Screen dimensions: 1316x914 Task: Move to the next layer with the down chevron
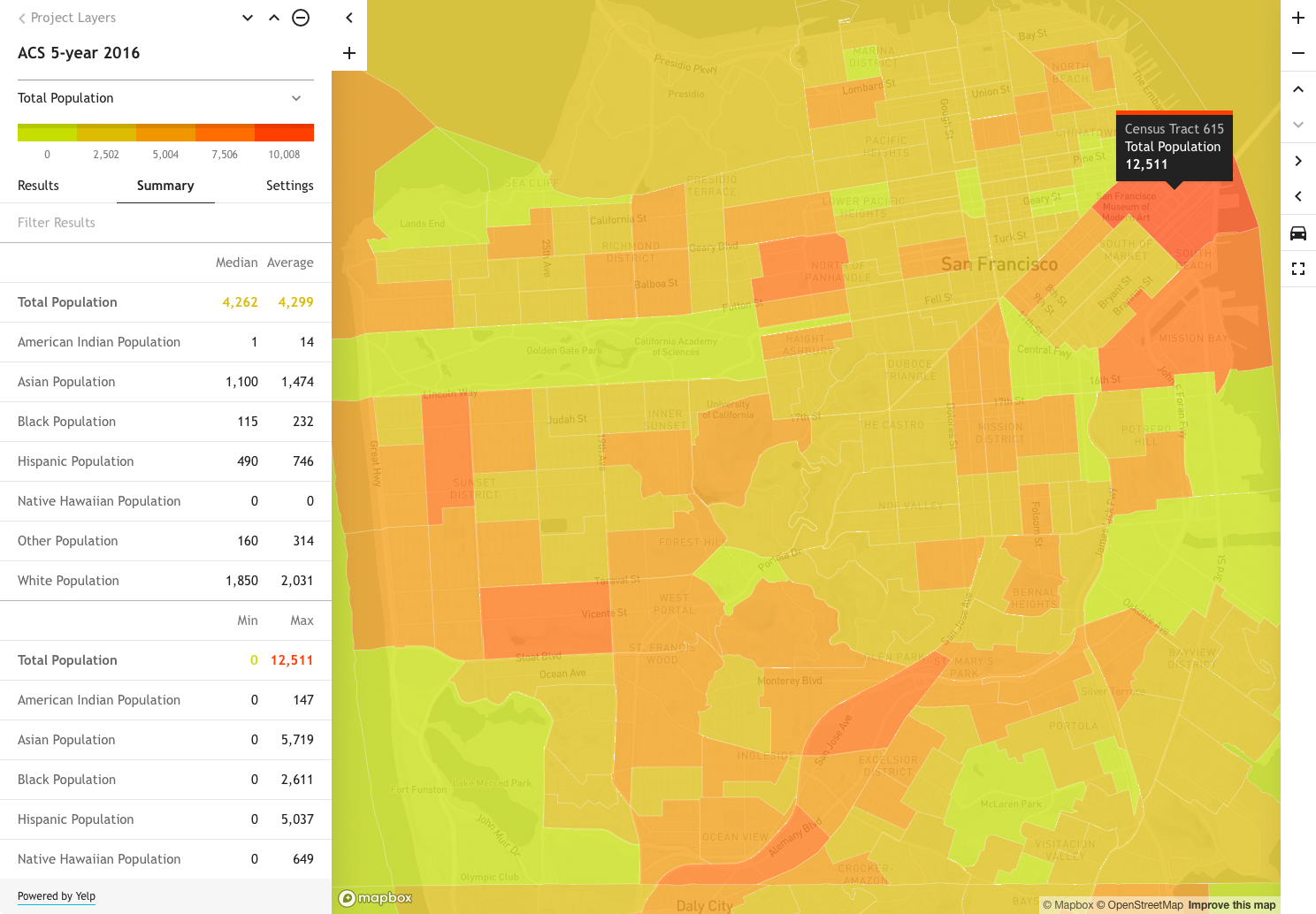pyautogui.click(x=248, y=18)
